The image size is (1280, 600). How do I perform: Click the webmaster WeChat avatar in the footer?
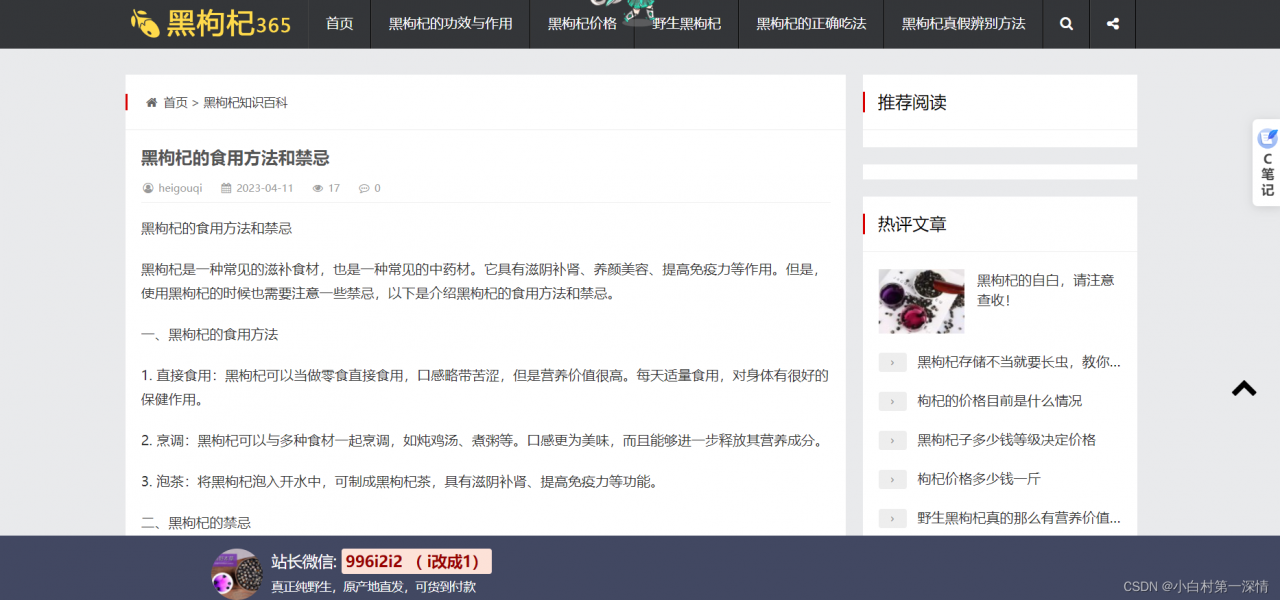tap(237, 573)
